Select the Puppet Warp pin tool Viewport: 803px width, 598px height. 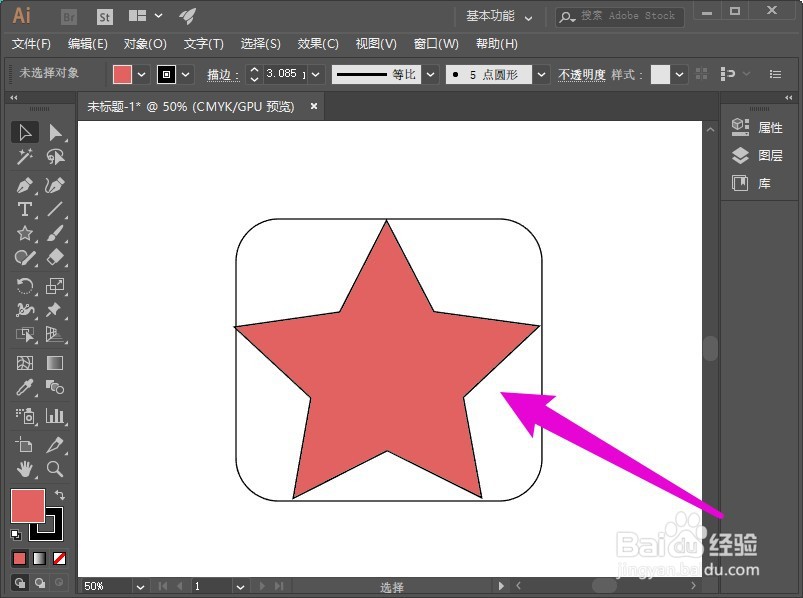point(55,310)
